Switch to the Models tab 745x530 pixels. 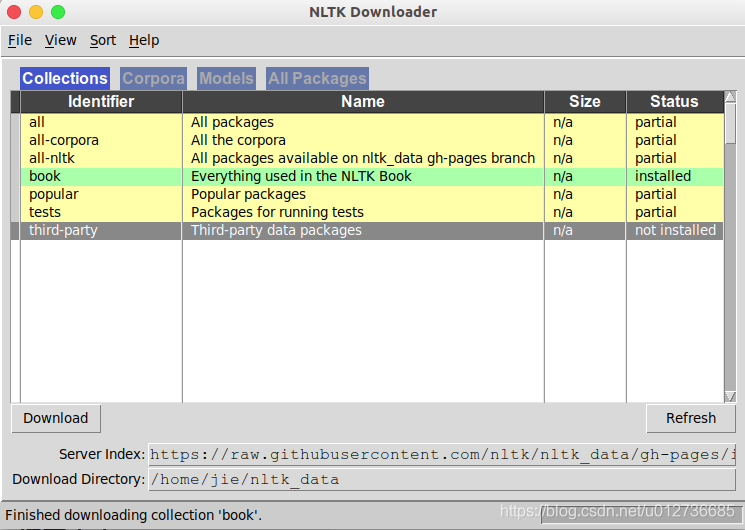tap(226, 78)
